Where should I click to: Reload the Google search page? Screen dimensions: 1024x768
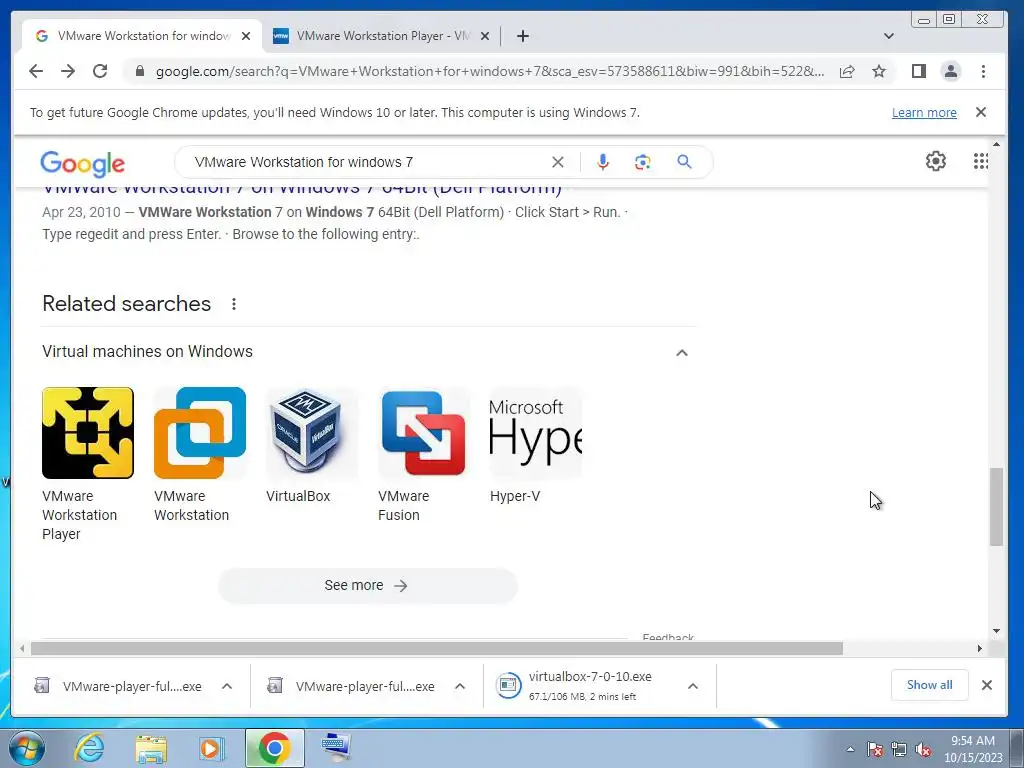(100, 71)
